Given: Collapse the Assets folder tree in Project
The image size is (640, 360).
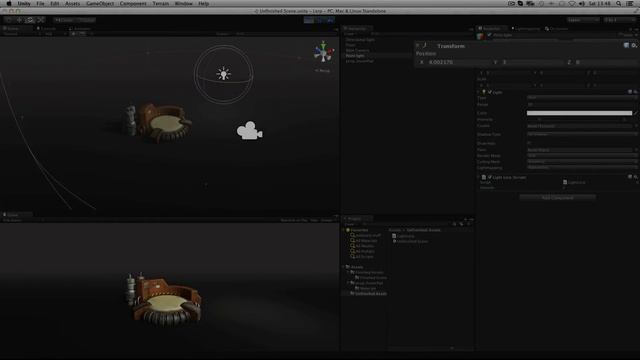Looking at the screenshot, I should point(344,267).
